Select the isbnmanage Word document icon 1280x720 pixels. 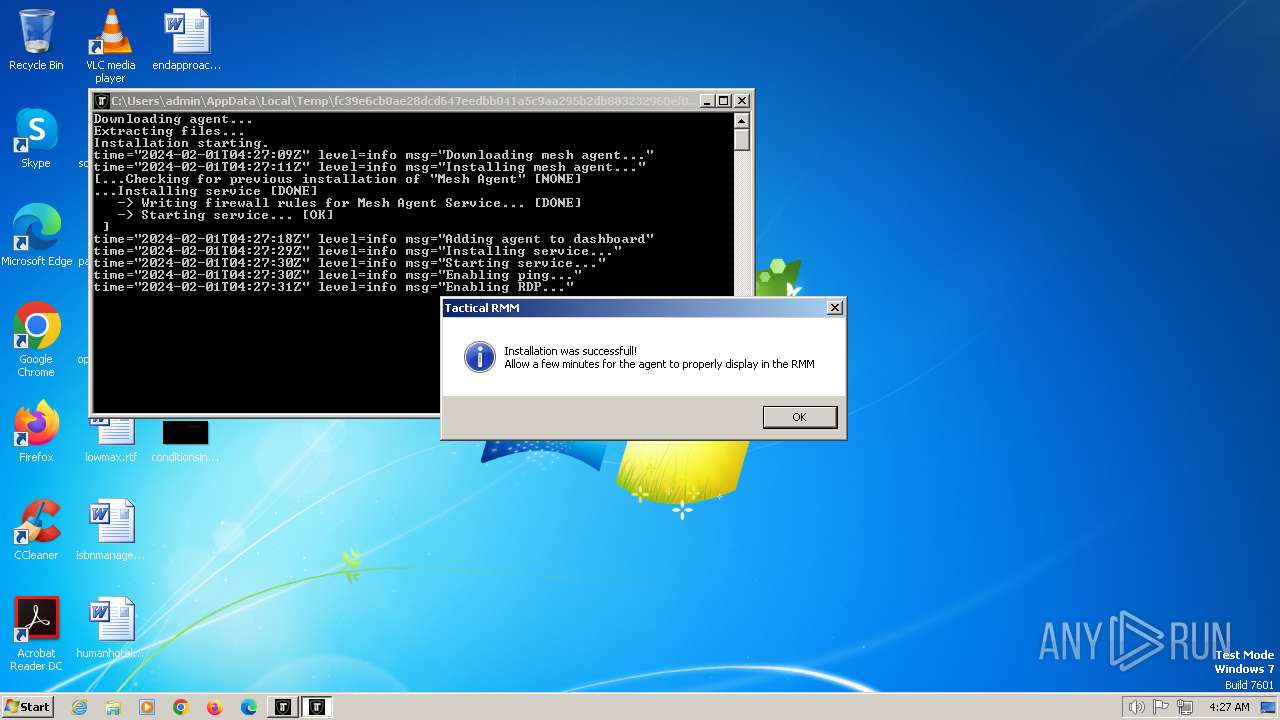click(111, 529)
